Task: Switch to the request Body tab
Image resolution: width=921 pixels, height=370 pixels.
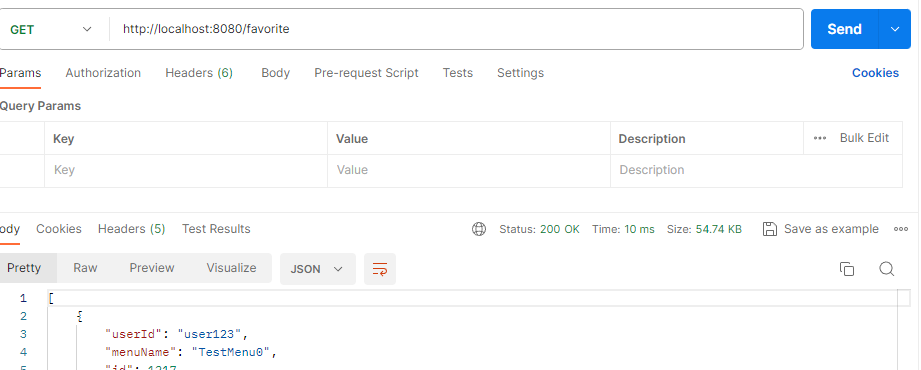Action: pyautogui.click(x=275, y=73)
